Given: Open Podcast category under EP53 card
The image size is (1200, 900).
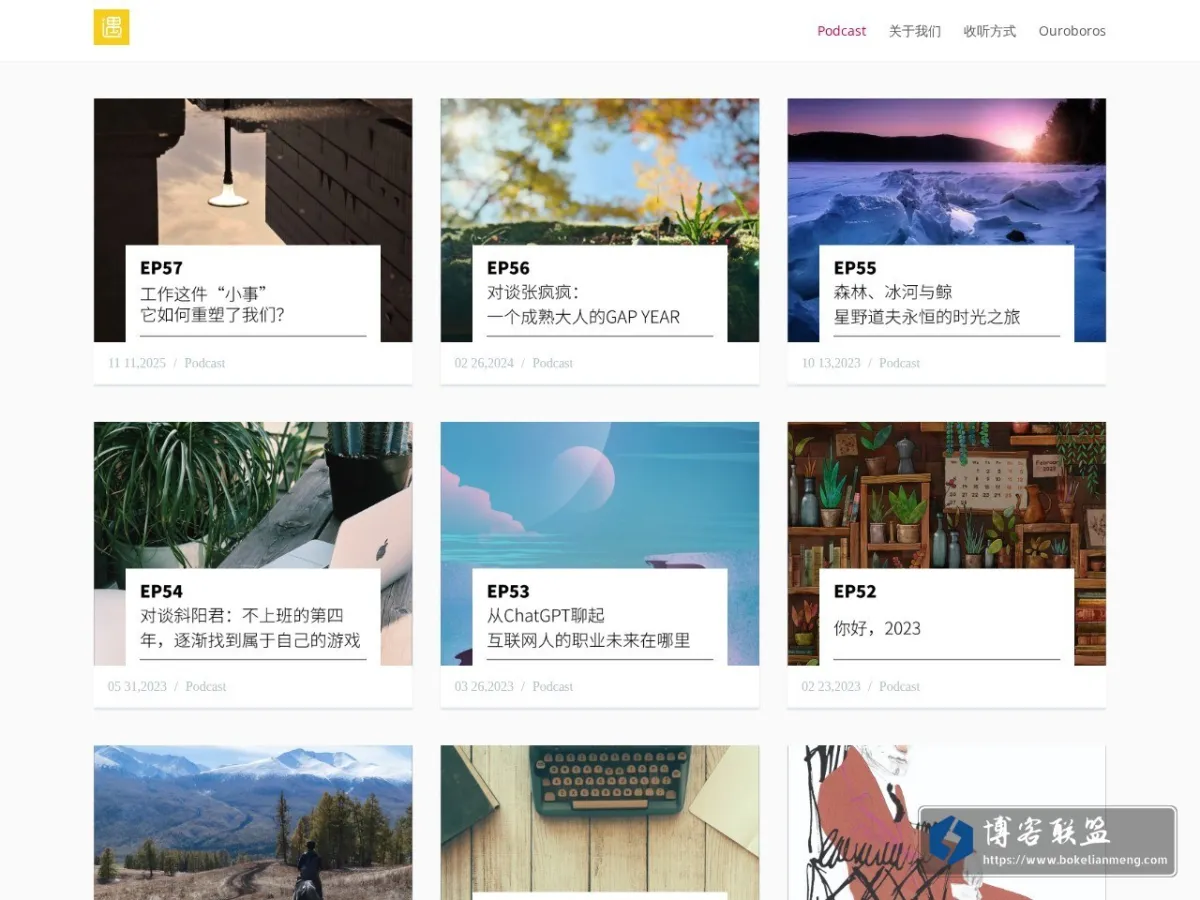Looking at the screenshot, I should coord(552,686).
